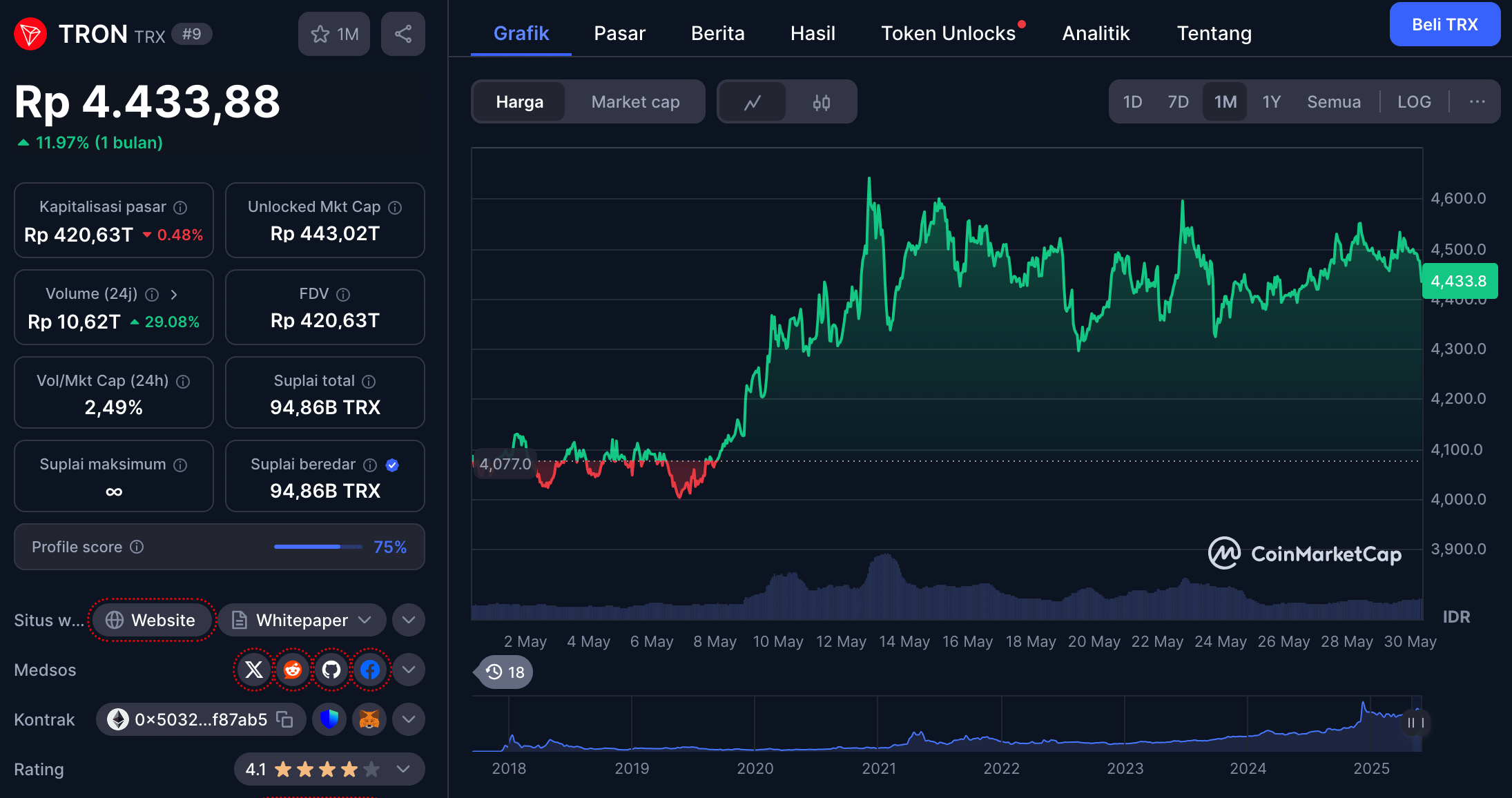Screen dimensions: 1512x798
Task: Open the Reddit social icon
Action: tap(293, 670)
